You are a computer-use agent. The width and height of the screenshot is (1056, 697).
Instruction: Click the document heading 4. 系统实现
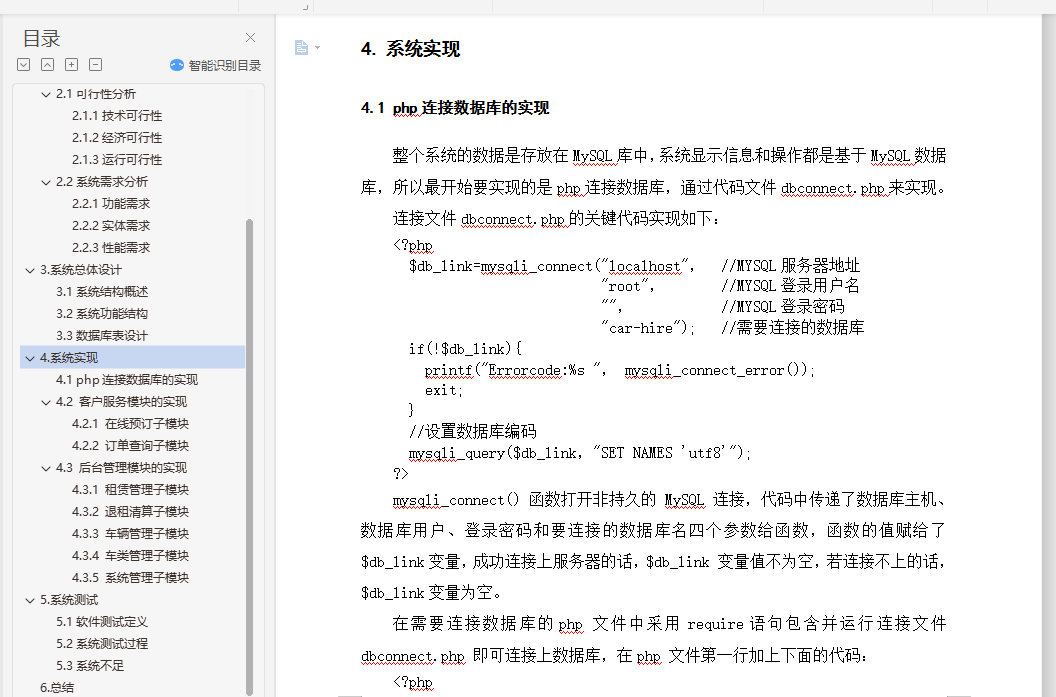[410, 49]
